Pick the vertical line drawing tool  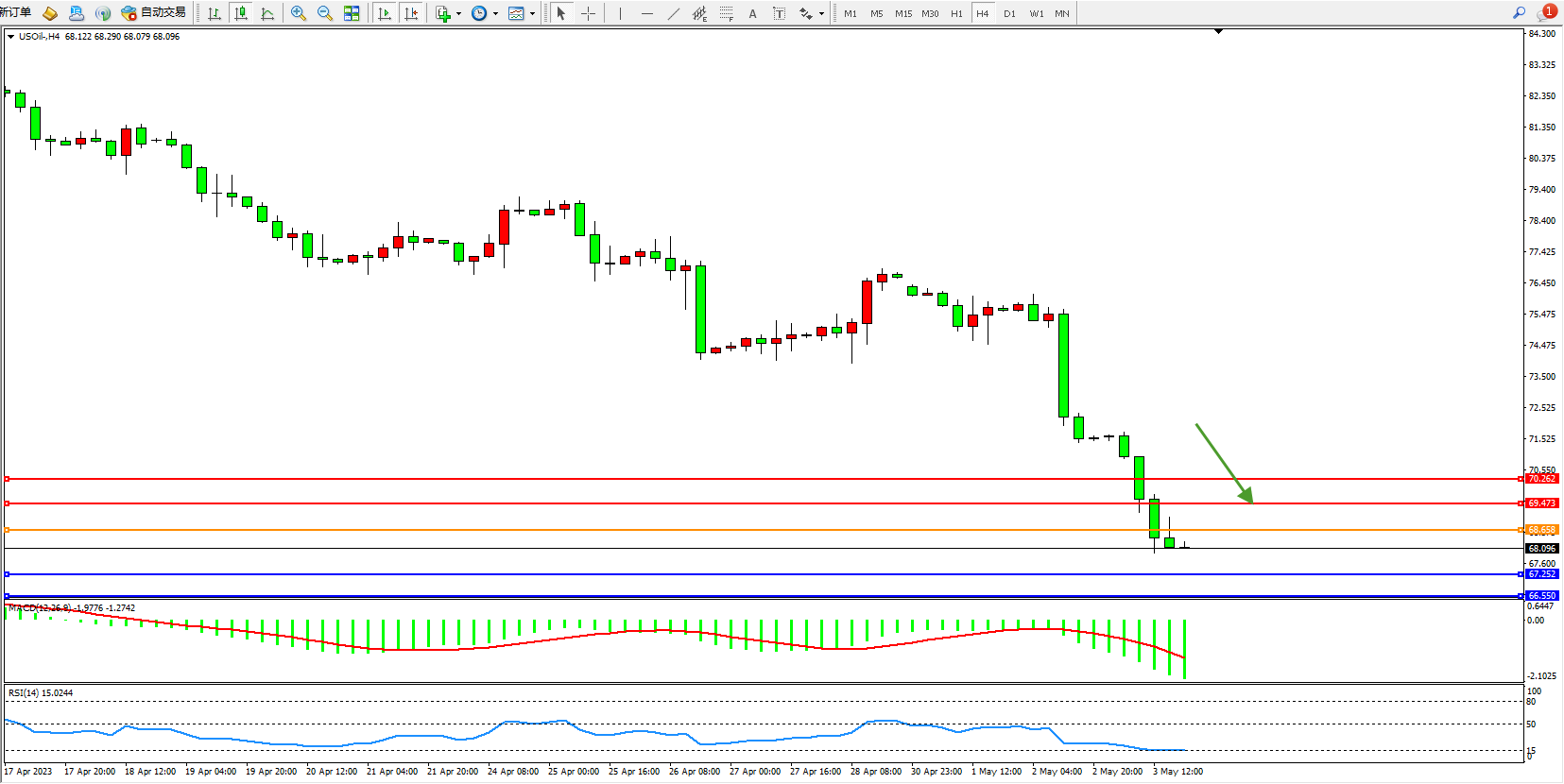620,13
